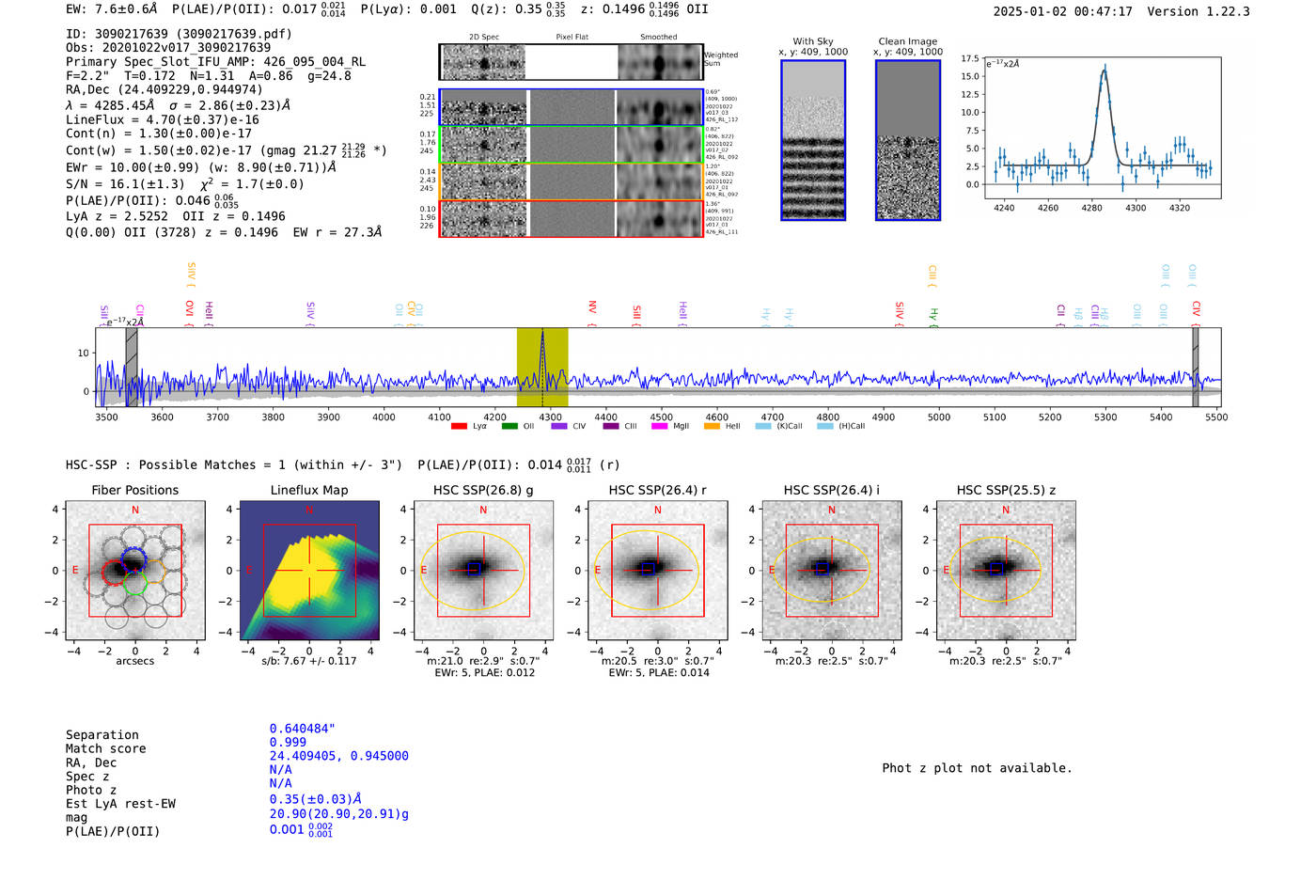Screen dimensions: 1316x896
Task: Click the Lyα red legend swatch
Action: (459, 426)
